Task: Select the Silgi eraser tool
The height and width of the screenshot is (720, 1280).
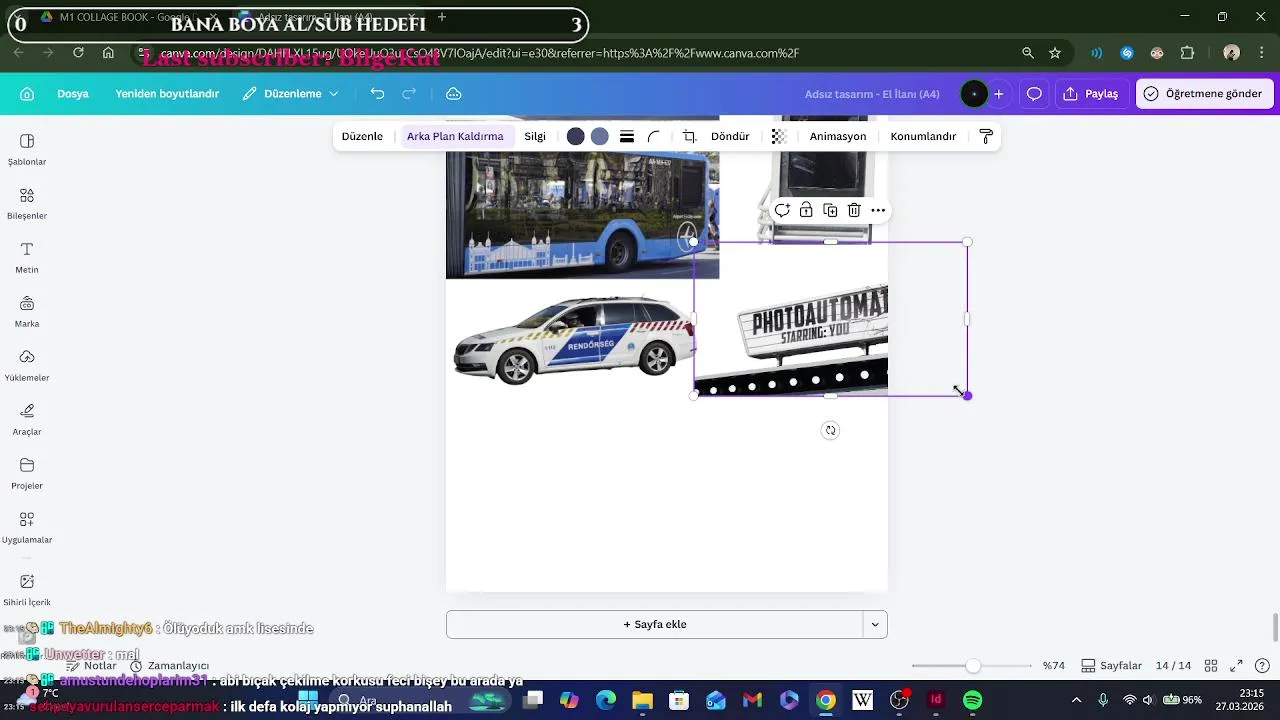Action: [535, 137]
